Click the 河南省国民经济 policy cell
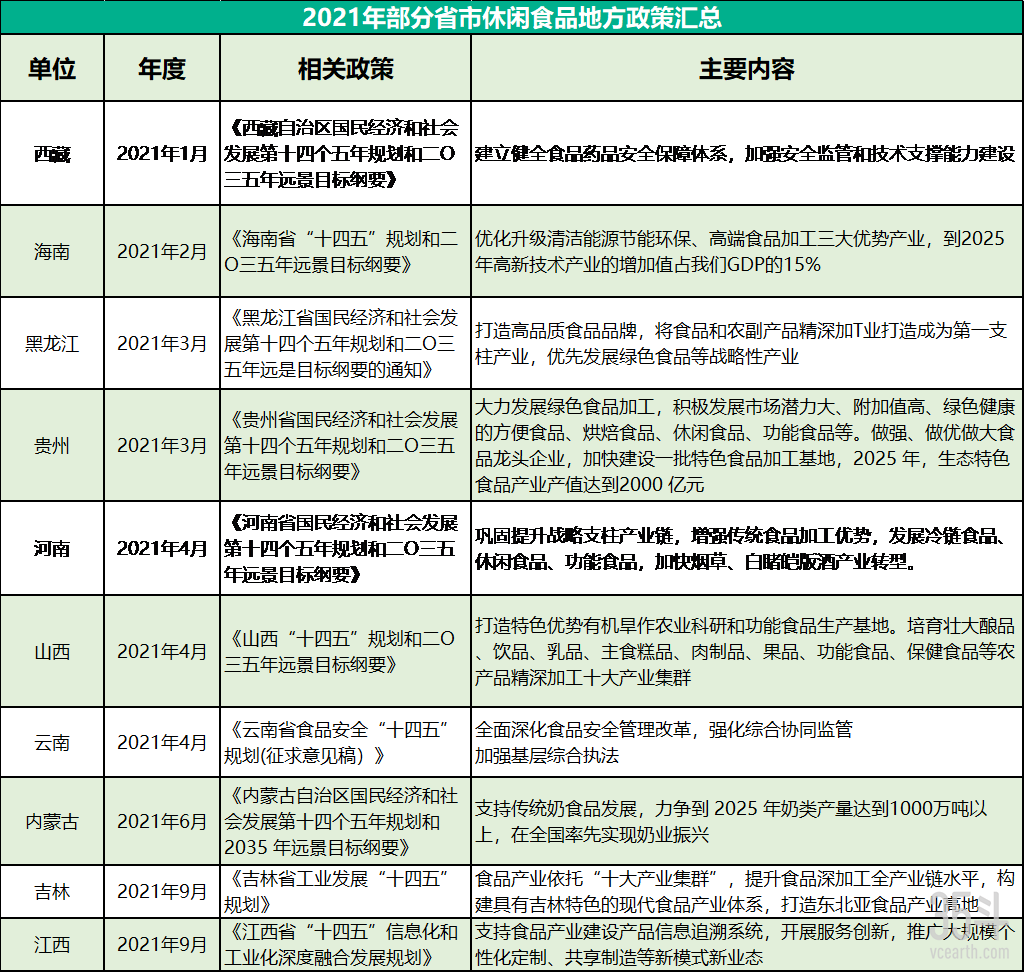Viewport: 1025px width, 973px height. (345, 548)
